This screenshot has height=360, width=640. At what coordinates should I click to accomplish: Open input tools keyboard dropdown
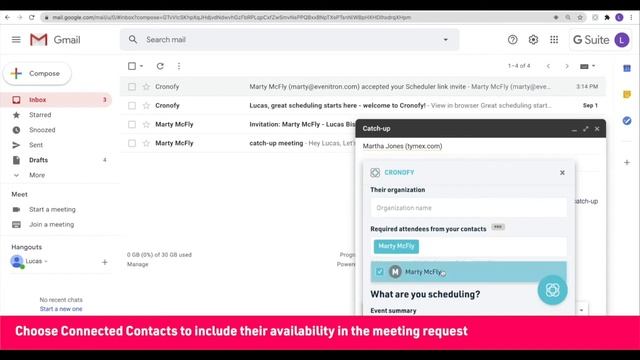tap(587, 66)
